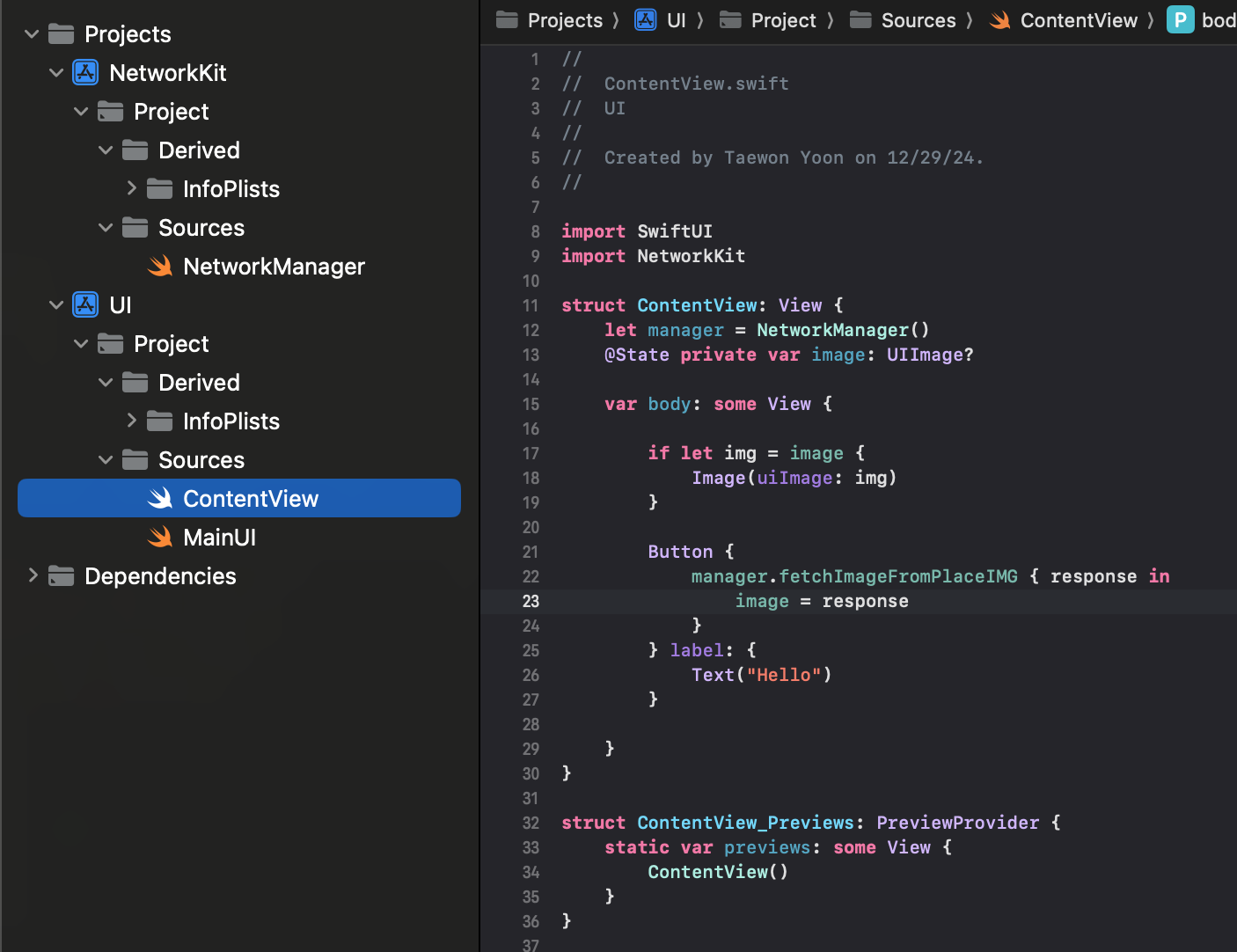The image size is (1237, 952).
Task: Click PreviewProvider in the code
Action: [x=958, y=823]
